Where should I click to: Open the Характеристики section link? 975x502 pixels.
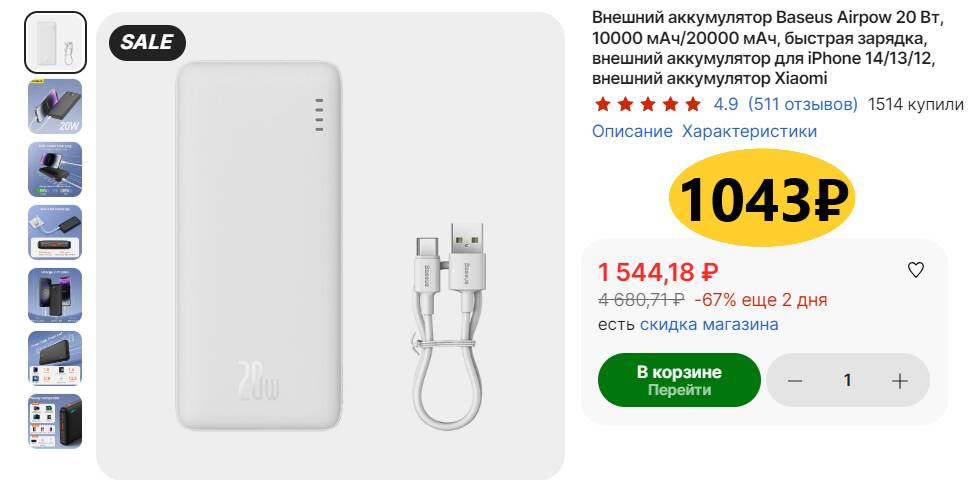pos(749,131)
